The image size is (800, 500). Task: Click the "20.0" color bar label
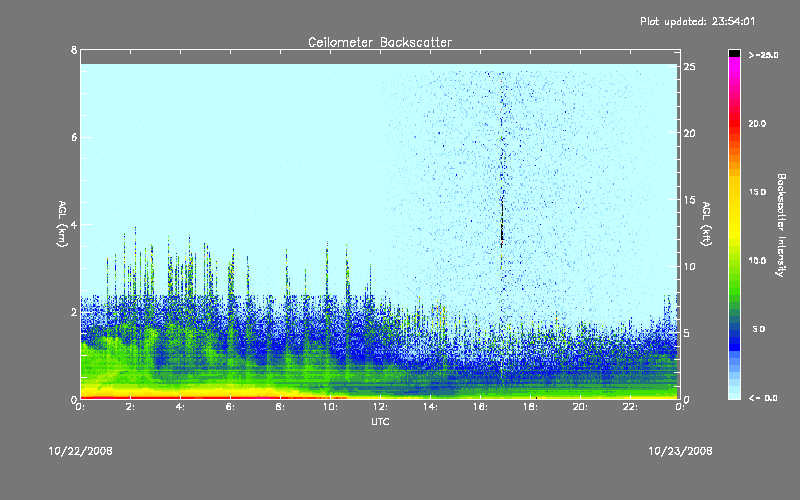click(x=757, y=123)
